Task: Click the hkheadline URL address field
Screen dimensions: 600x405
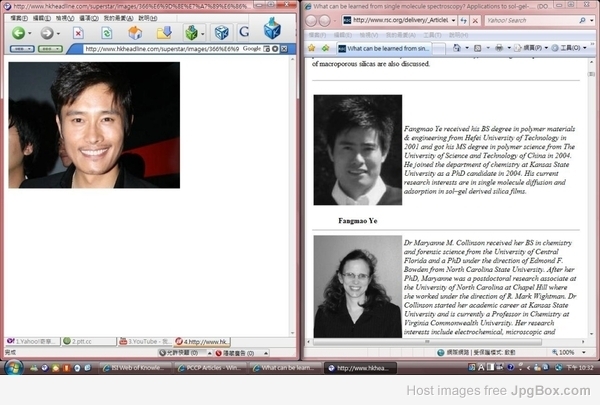Action: [160, 48]
